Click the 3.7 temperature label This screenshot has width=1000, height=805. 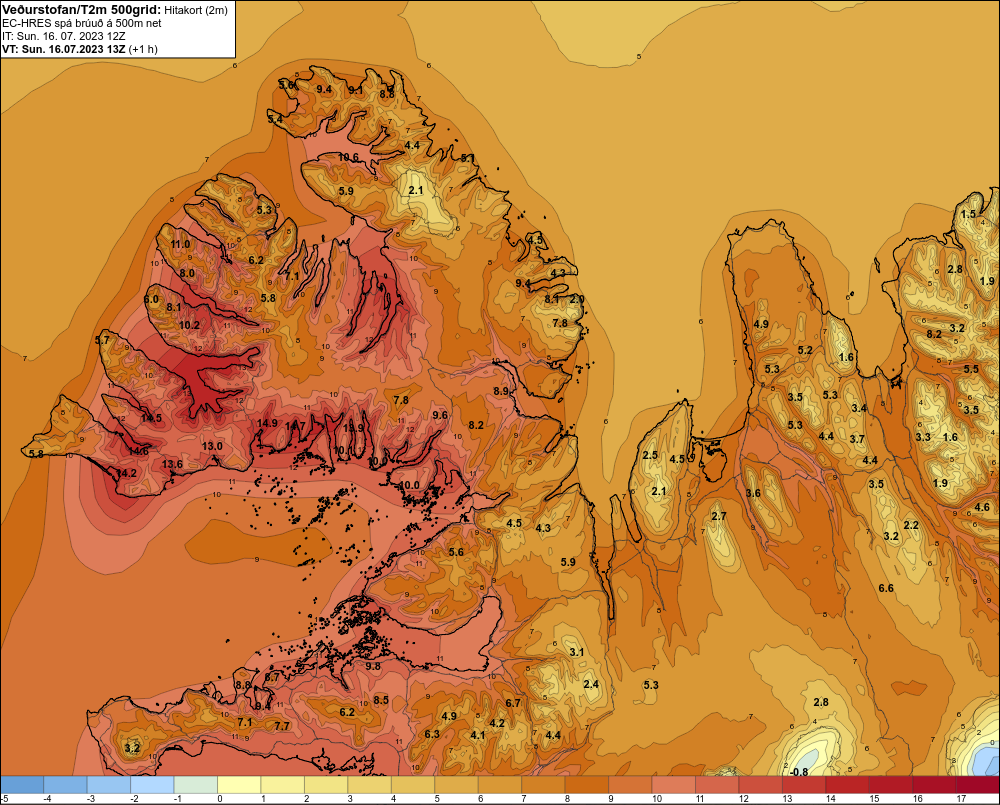coord(857,439)
